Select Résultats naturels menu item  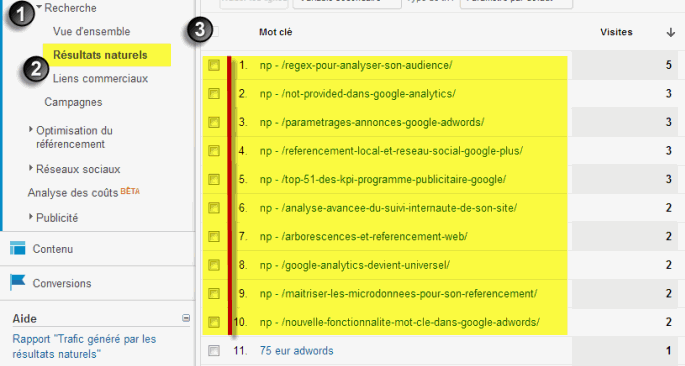(x=100, y=55)
